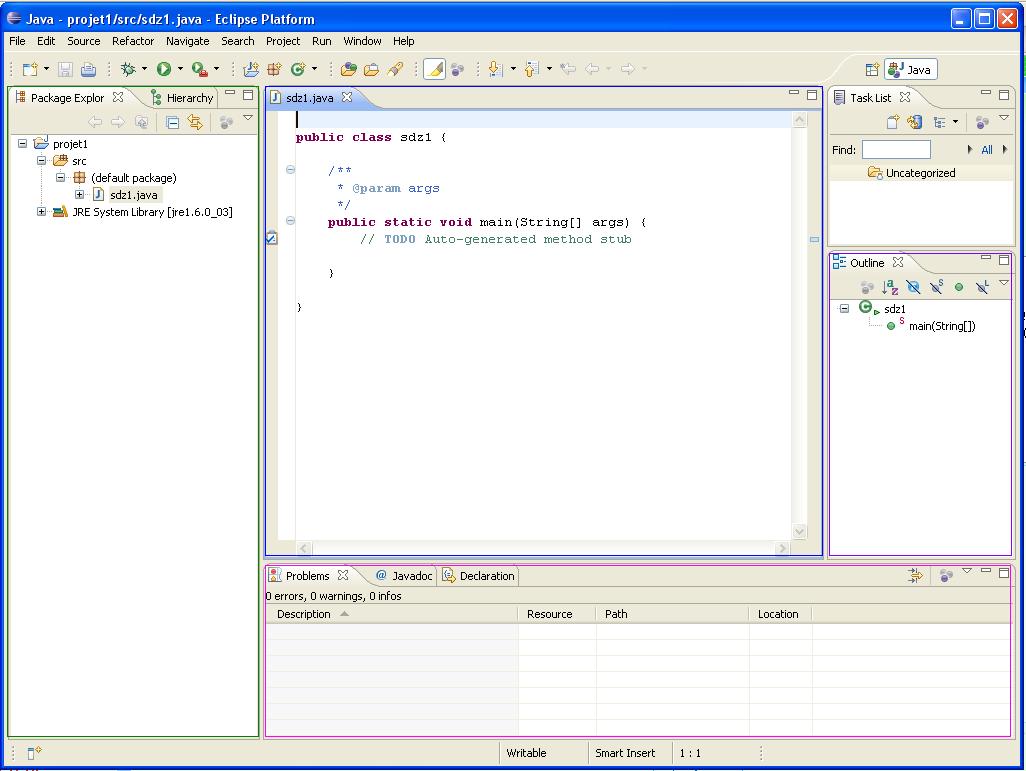Click New Task icon in Task List
The image size is (1026, 771).
[x=893, y=122]
